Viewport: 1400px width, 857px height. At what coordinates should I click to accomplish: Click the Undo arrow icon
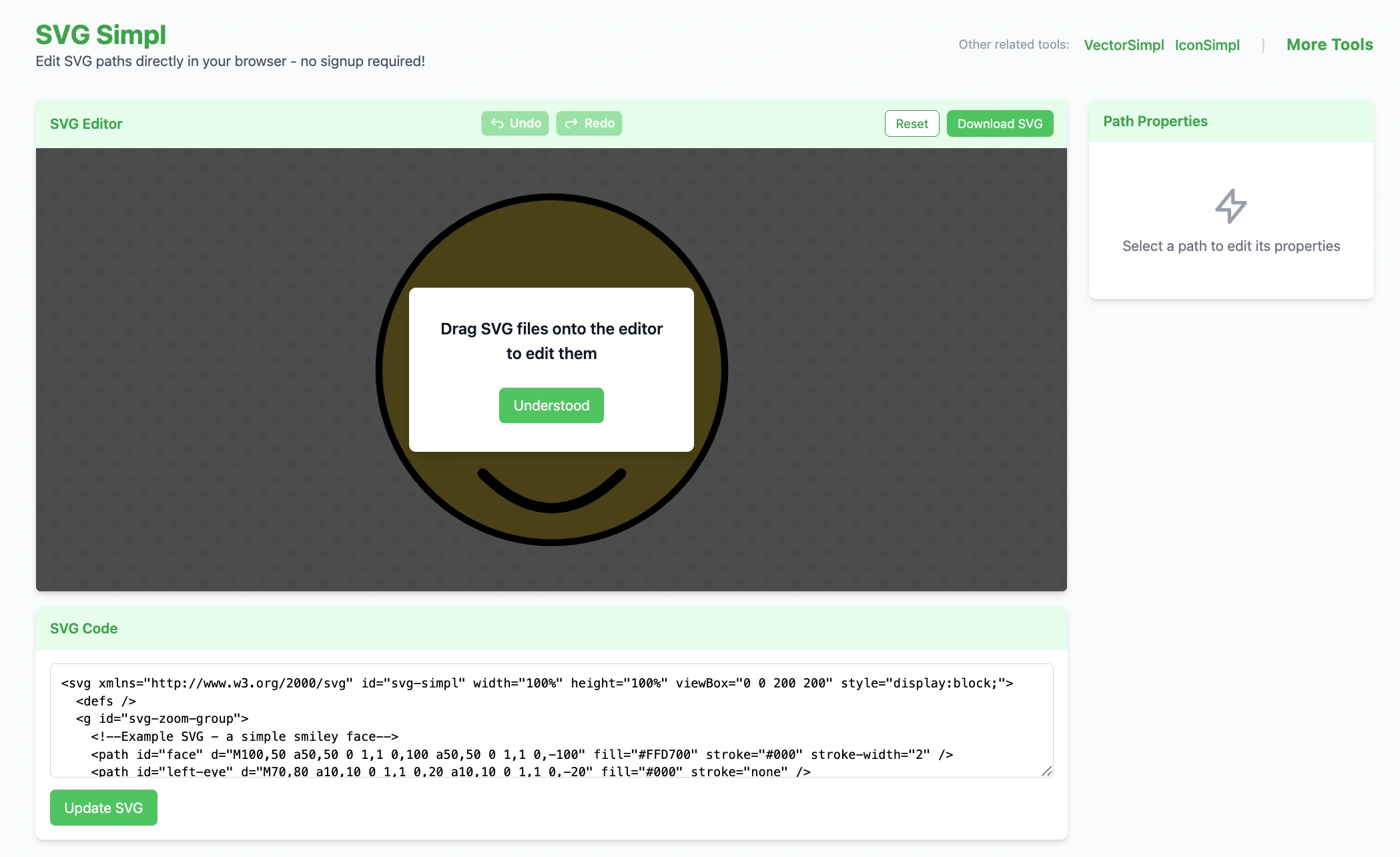click(497, 123)
